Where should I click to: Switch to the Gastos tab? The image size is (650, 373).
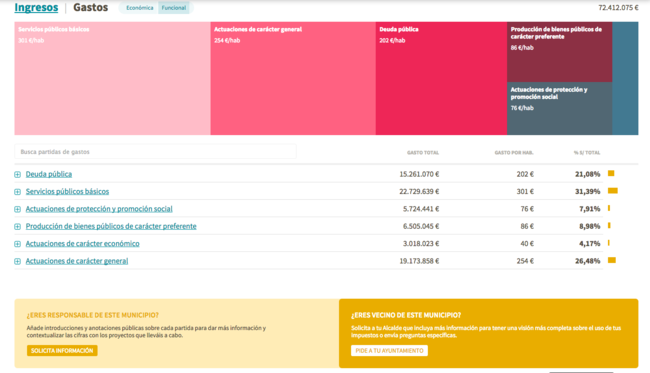pos(90,7)
